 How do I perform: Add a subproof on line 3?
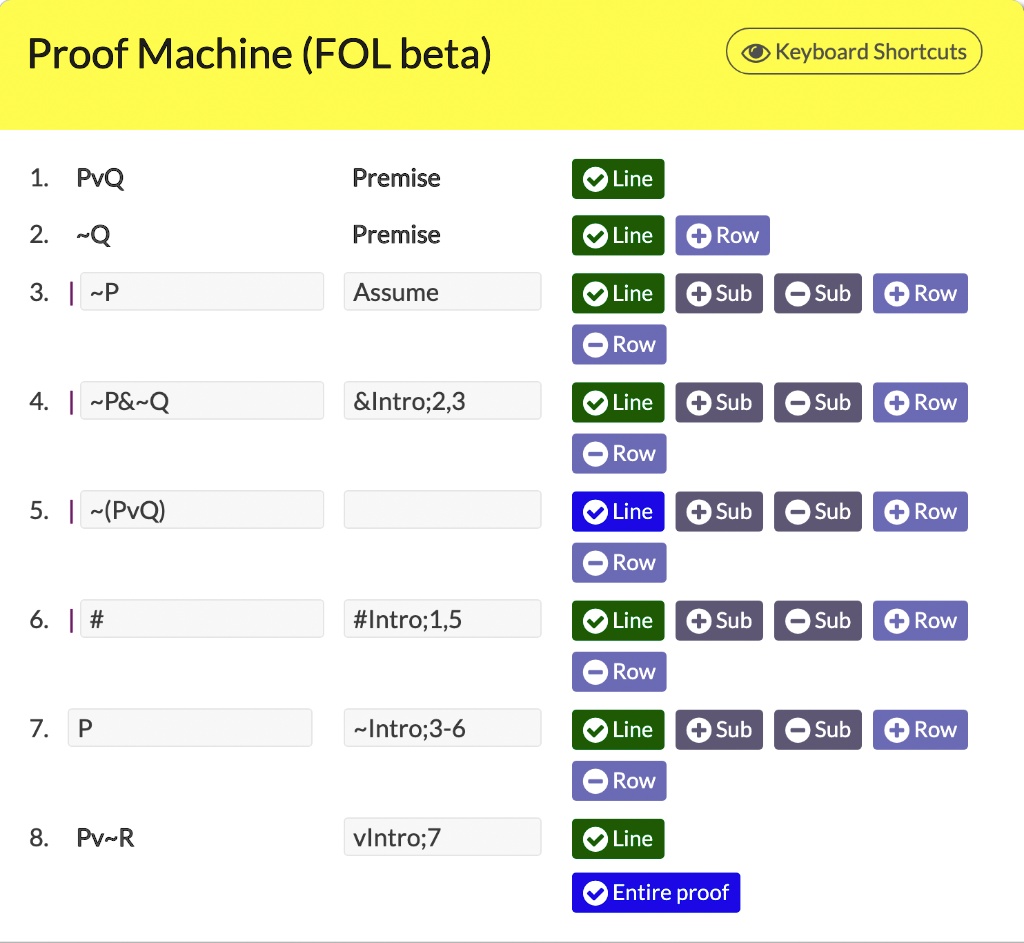point(718,293)
